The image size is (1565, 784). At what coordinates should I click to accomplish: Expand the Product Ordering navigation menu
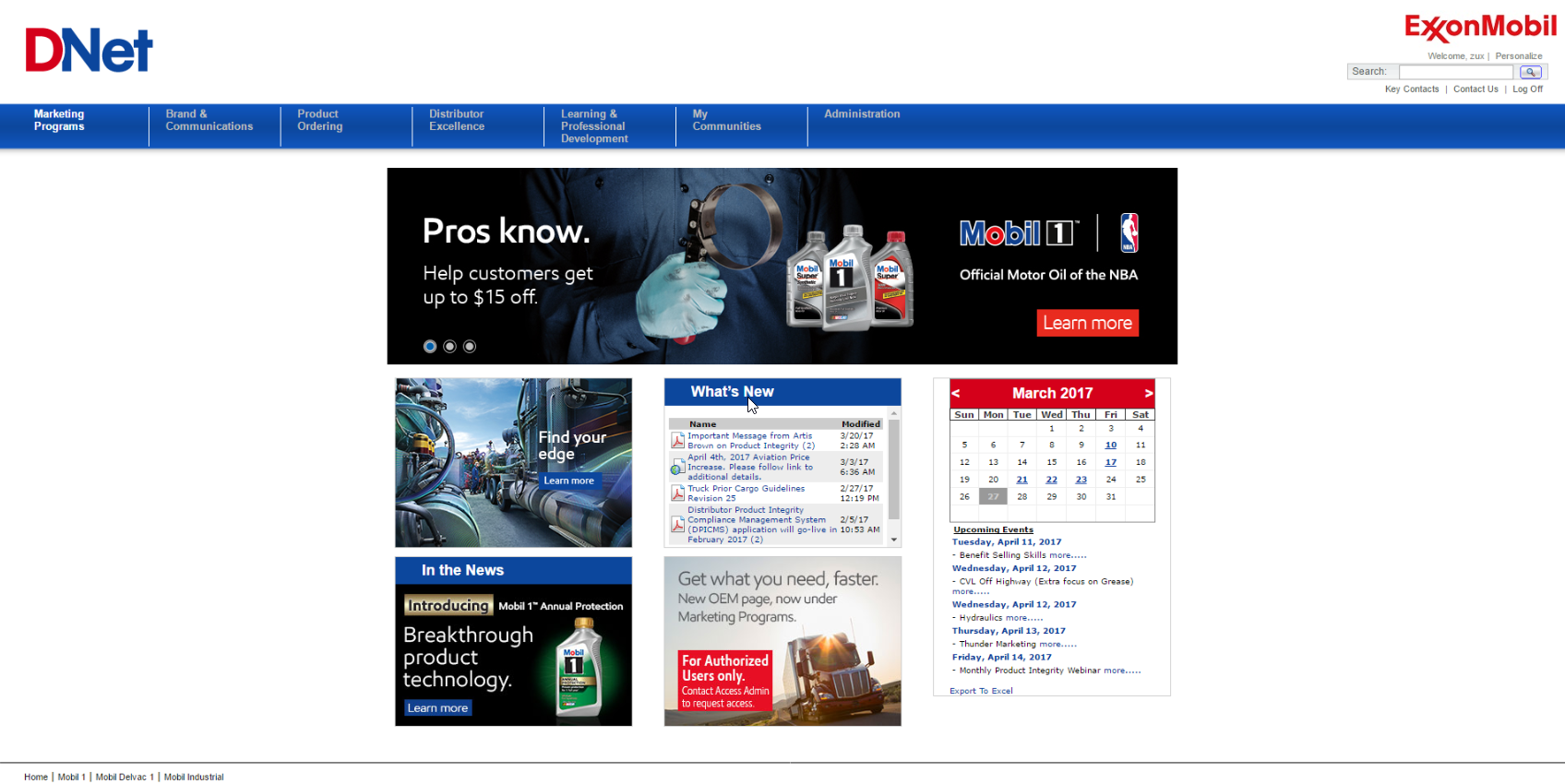(319, 121)
